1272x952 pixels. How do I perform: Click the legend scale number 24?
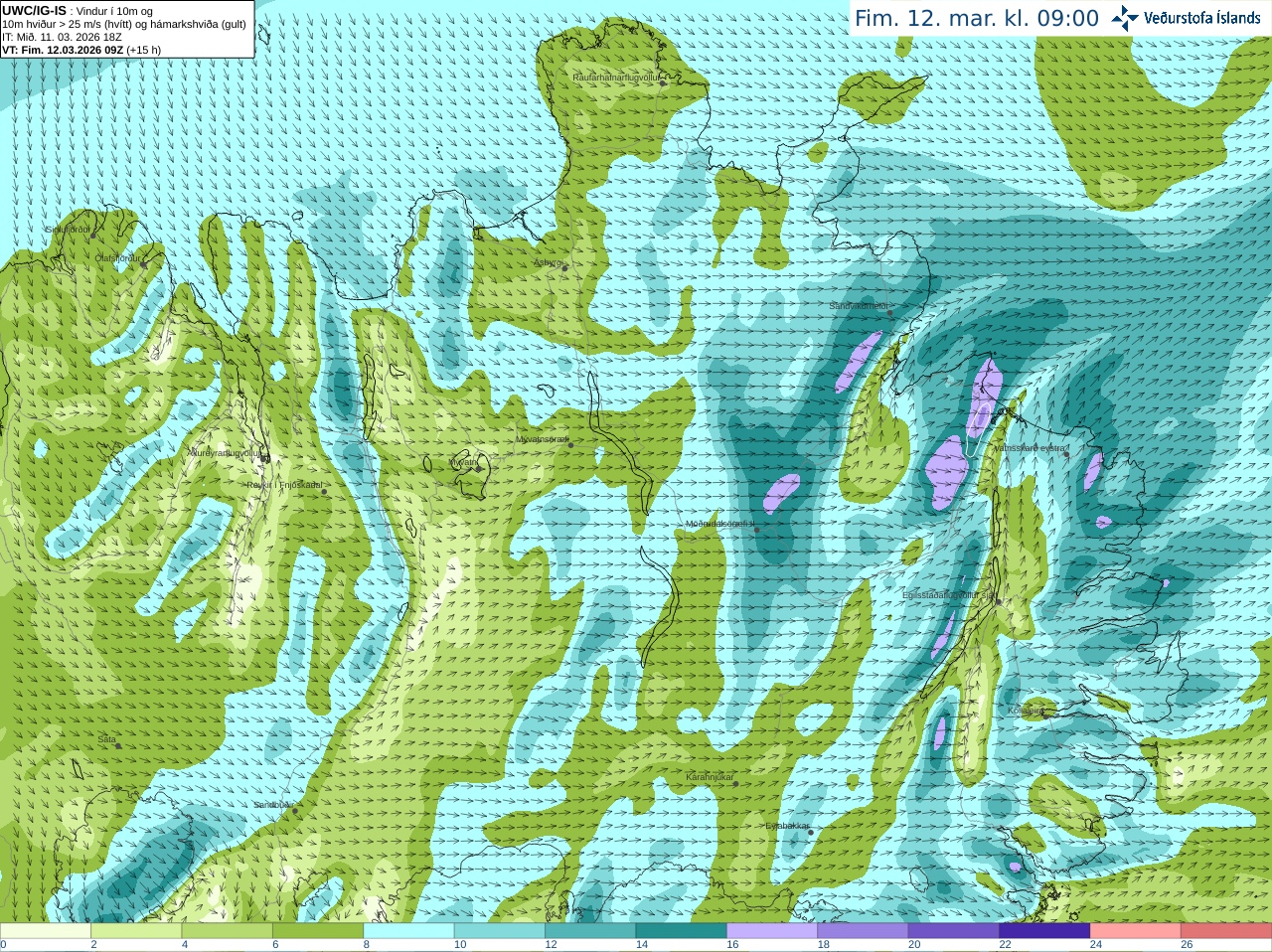pyautogui.click(x=1096, y=945)
